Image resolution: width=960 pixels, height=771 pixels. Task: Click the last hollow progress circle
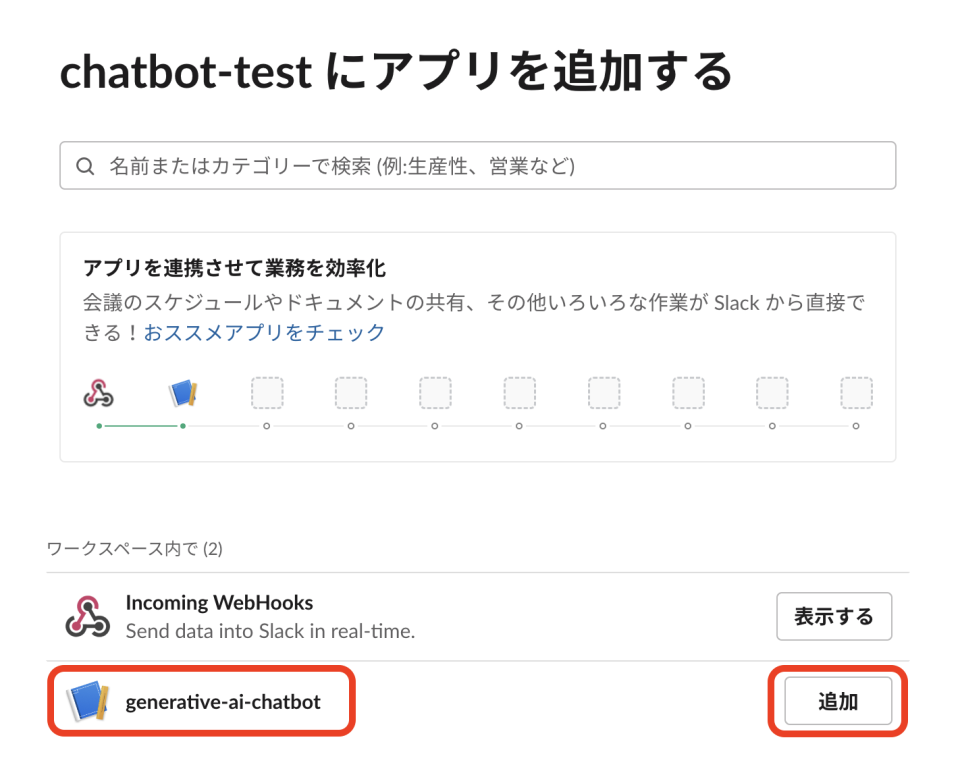click(x=856, y=425)
